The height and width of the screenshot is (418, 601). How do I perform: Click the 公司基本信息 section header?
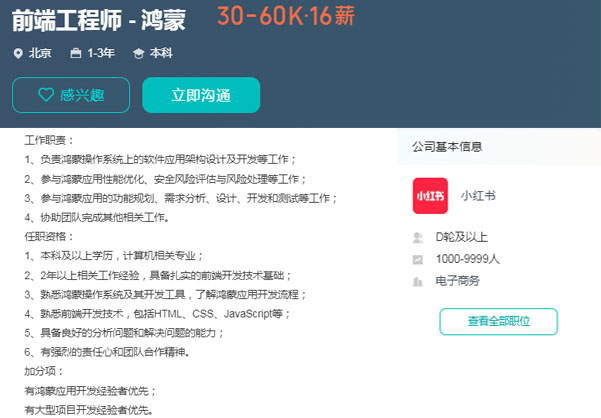click(x=447, y=147)
